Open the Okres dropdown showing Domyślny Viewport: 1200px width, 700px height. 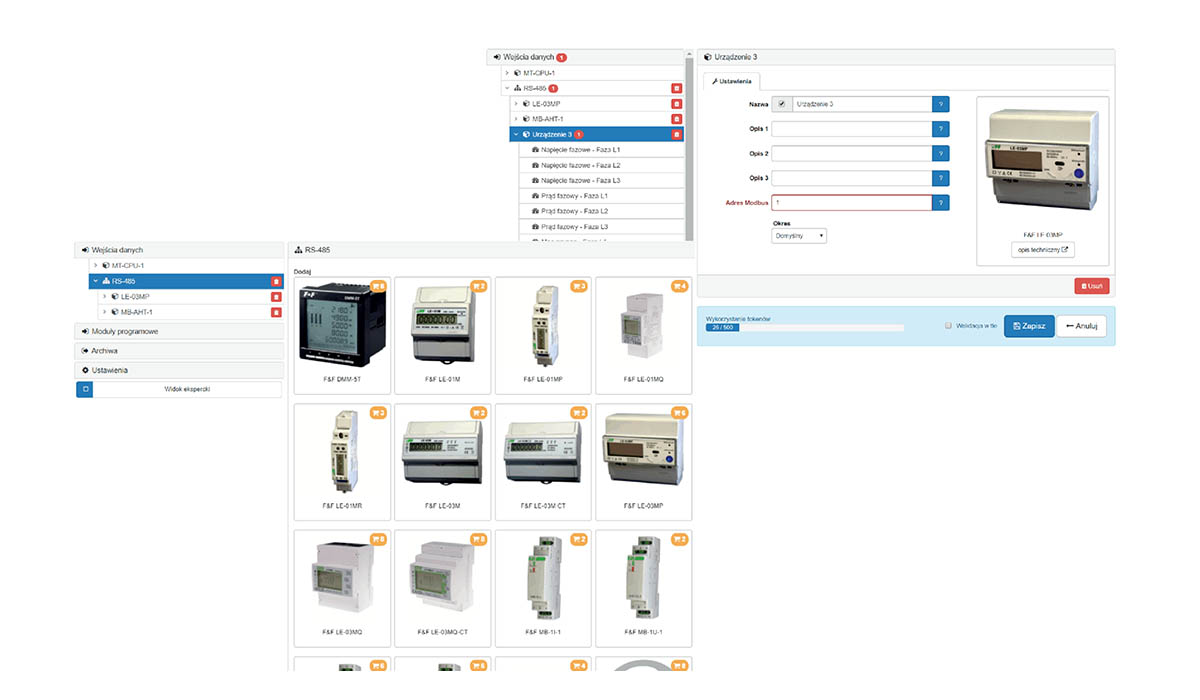point(799,236)
